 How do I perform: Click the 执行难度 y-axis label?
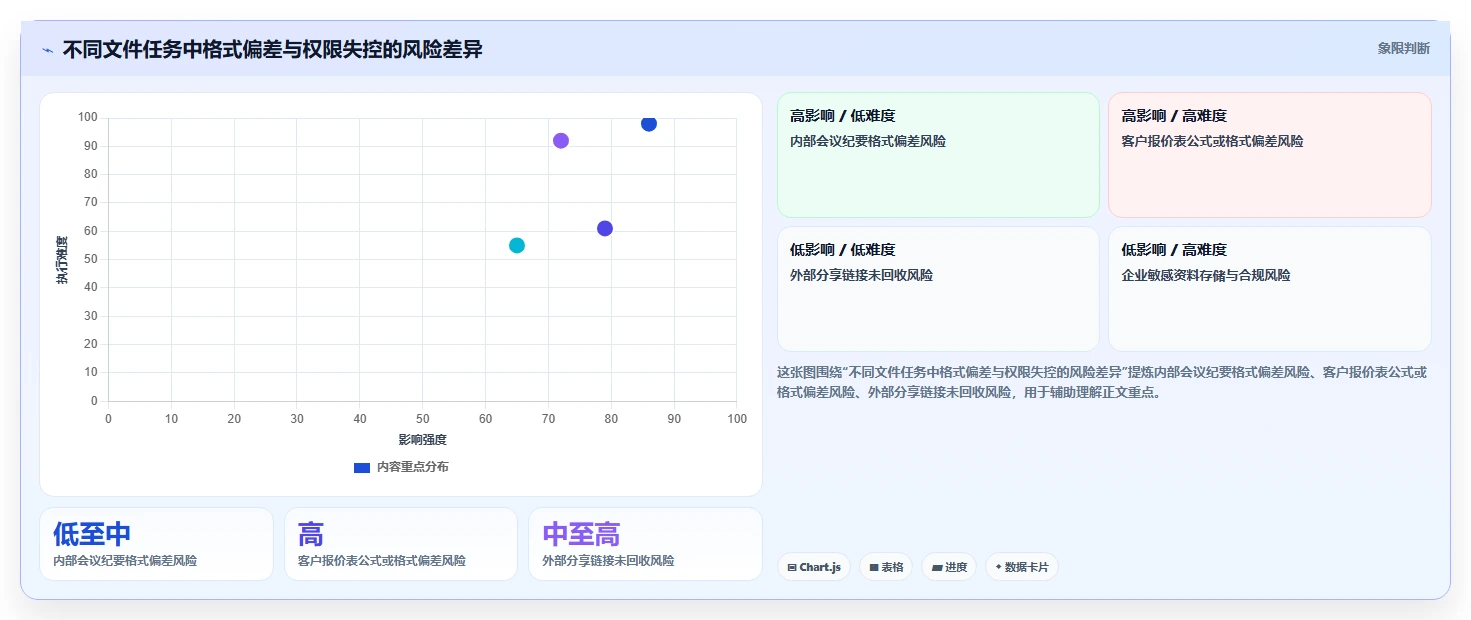tap(62, 260)
